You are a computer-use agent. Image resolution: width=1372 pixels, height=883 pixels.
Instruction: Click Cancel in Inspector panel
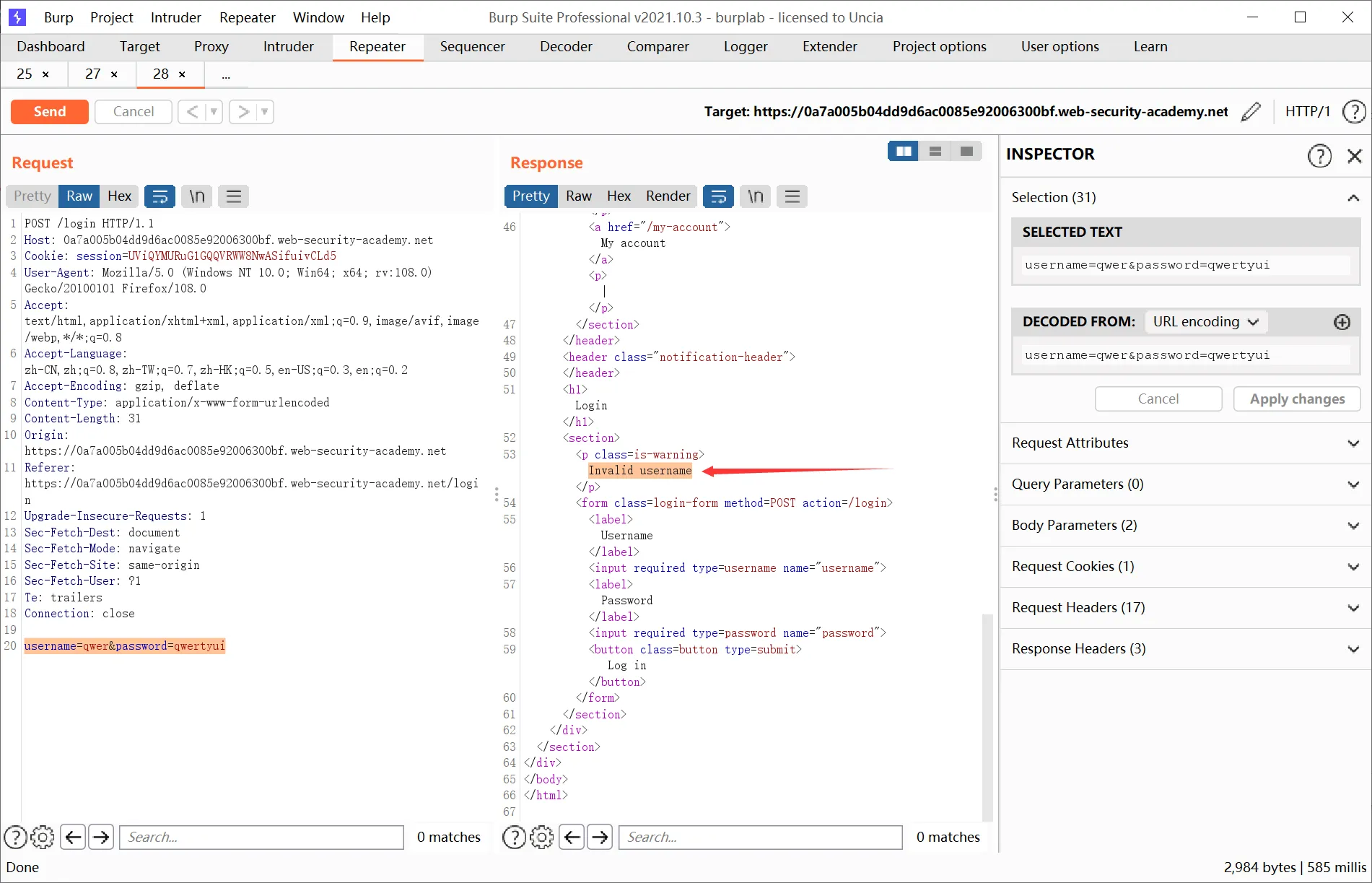pyautogui.click(x=1158, y=399)
